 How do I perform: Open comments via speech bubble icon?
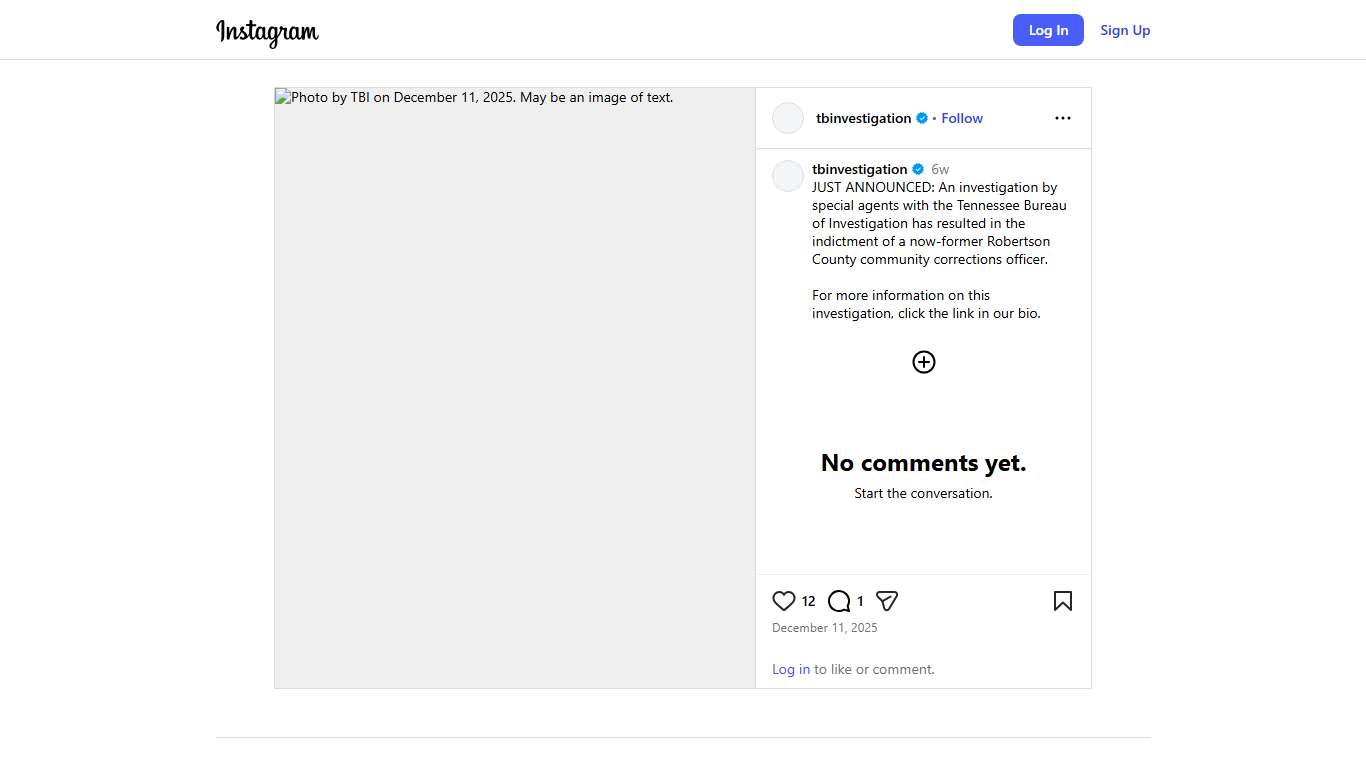click(x=839, y=601)
